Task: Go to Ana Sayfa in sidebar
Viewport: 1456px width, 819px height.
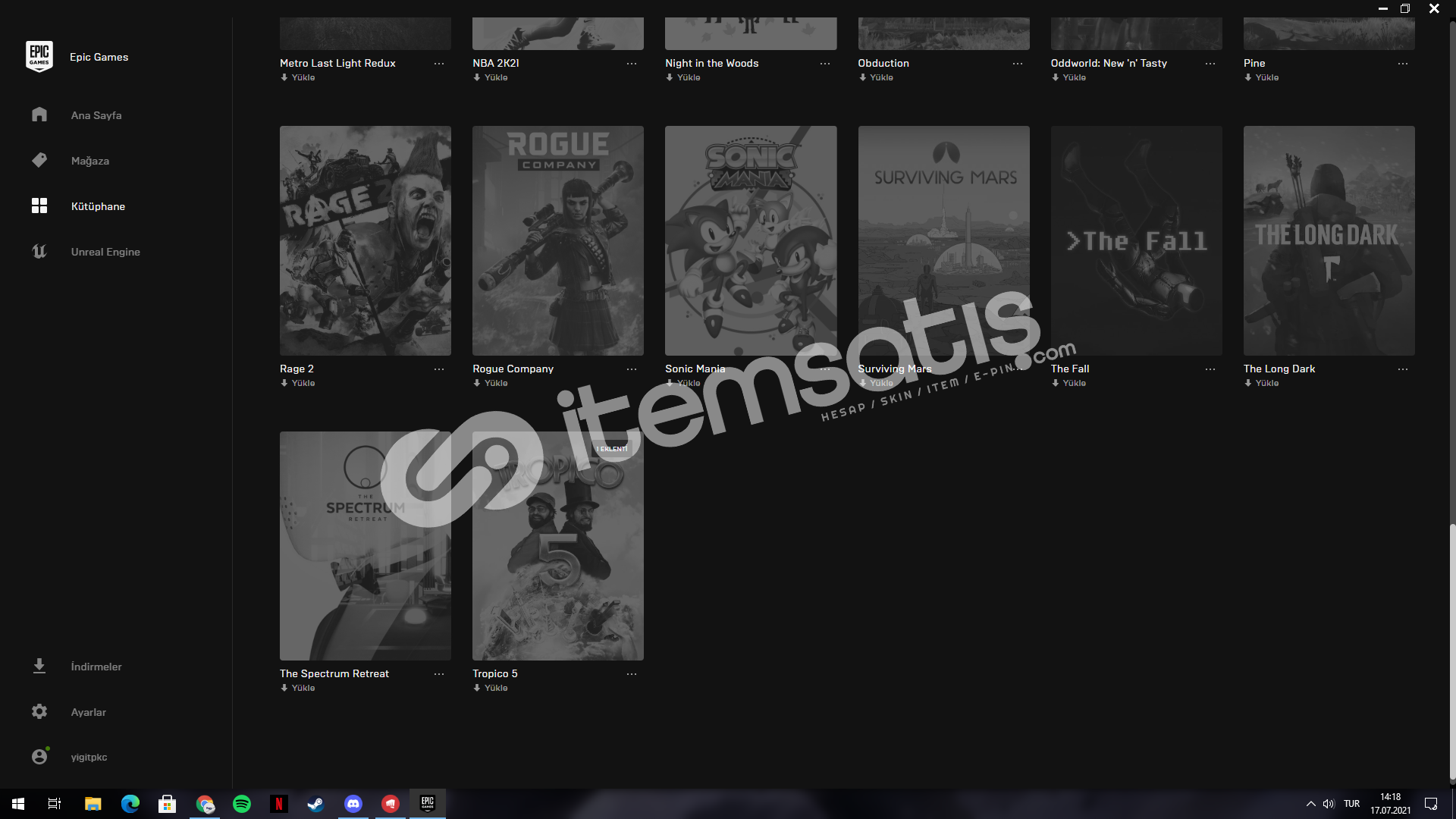Action: pos(96,115)
